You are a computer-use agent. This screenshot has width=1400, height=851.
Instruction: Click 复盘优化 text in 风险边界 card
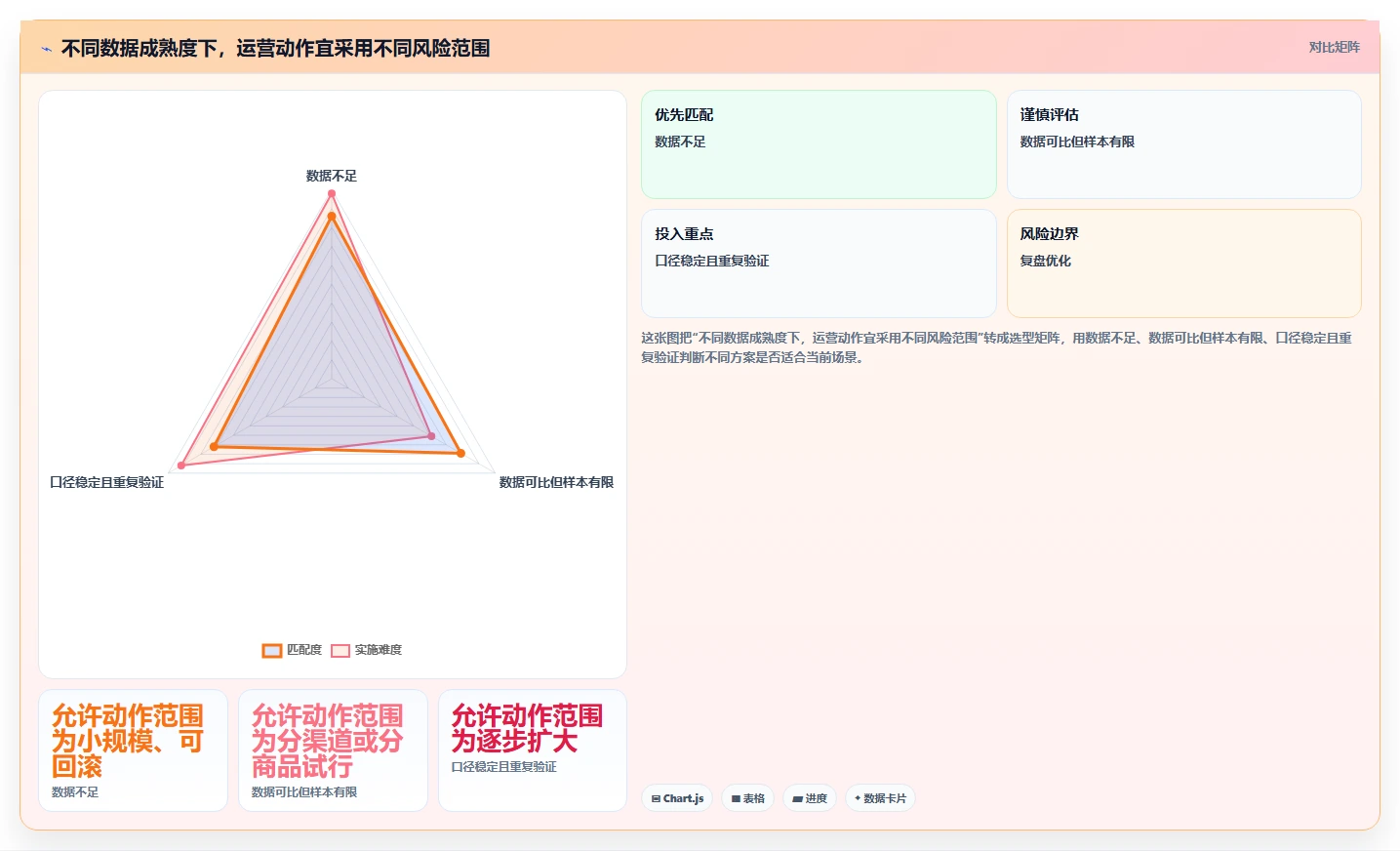tap(1046, 261)
